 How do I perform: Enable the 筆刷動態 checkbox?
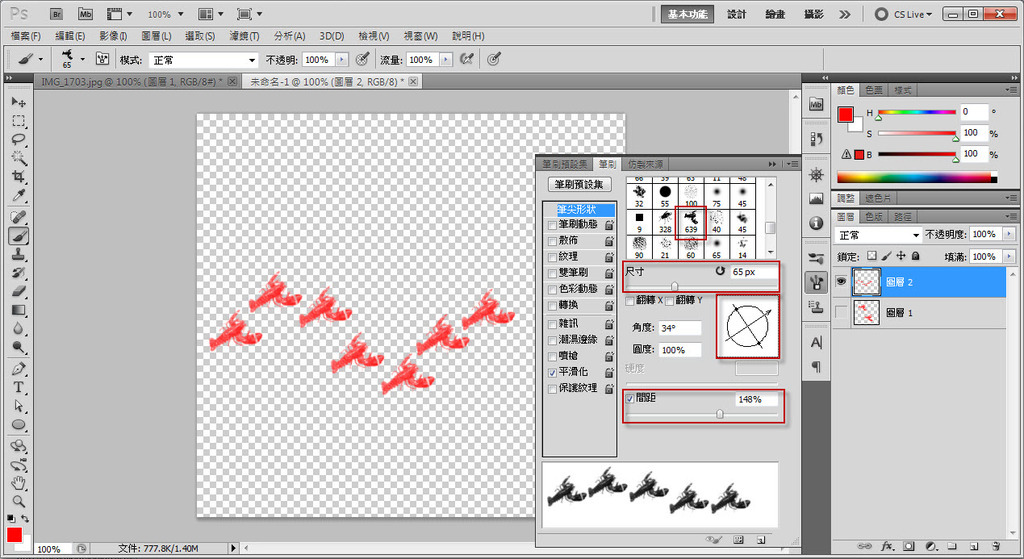click(x=552, y=225)
